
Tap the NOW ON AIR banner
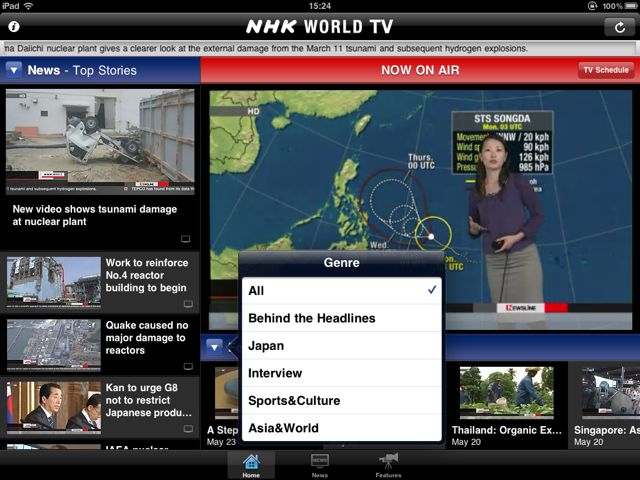tap(420, 70)
